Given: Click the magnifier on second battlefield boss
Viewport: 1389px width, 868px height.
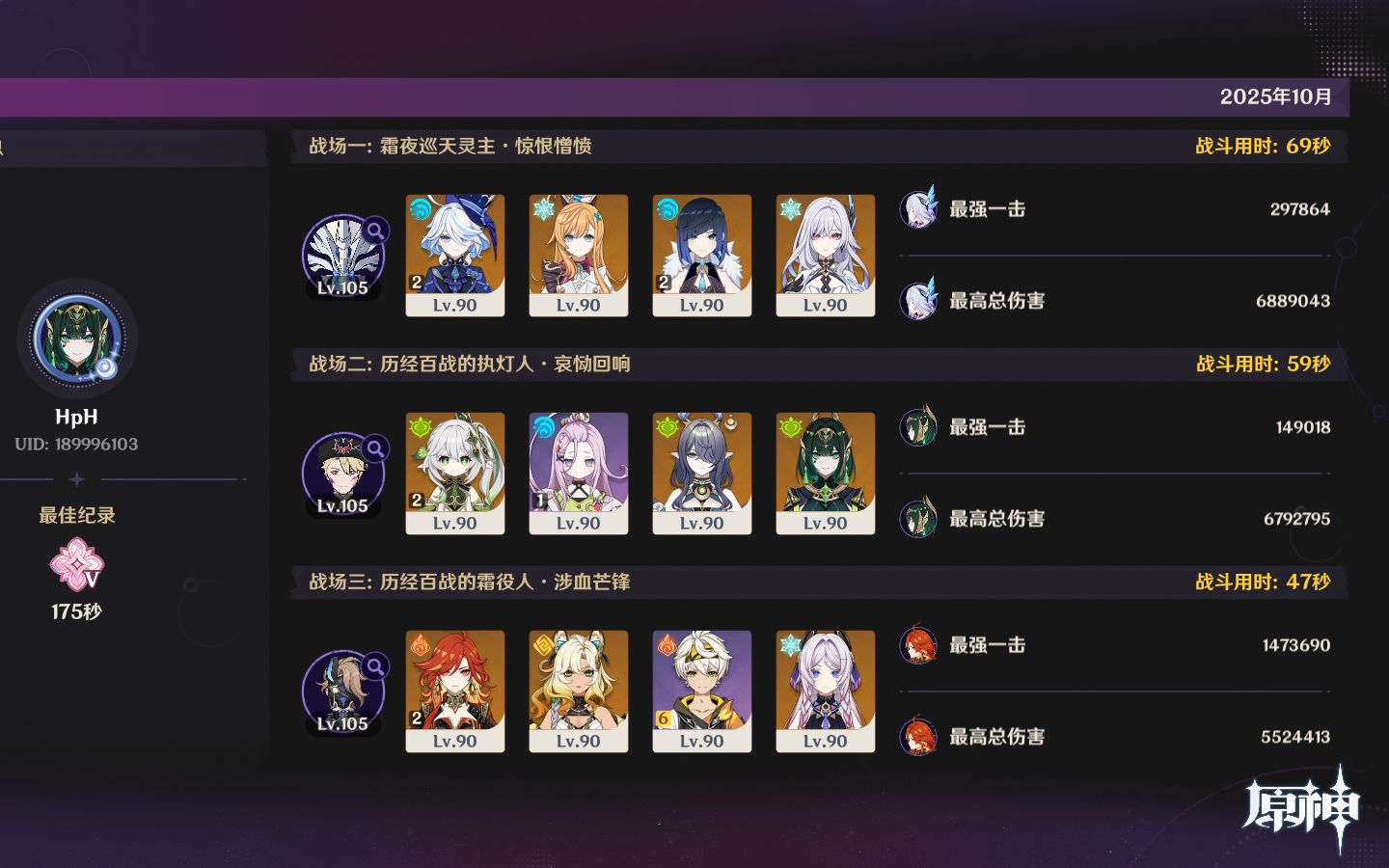Looking at the screenshot, I should (375, 448).
